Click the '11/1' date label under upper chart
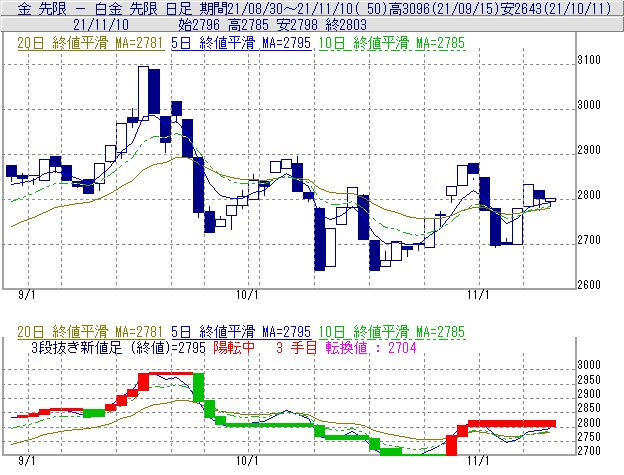This screenshot has width=624, height=475. point(478,295)
